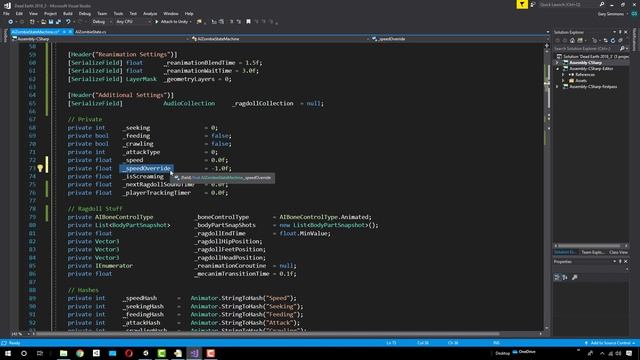Expand the References node

coord(563,75)
